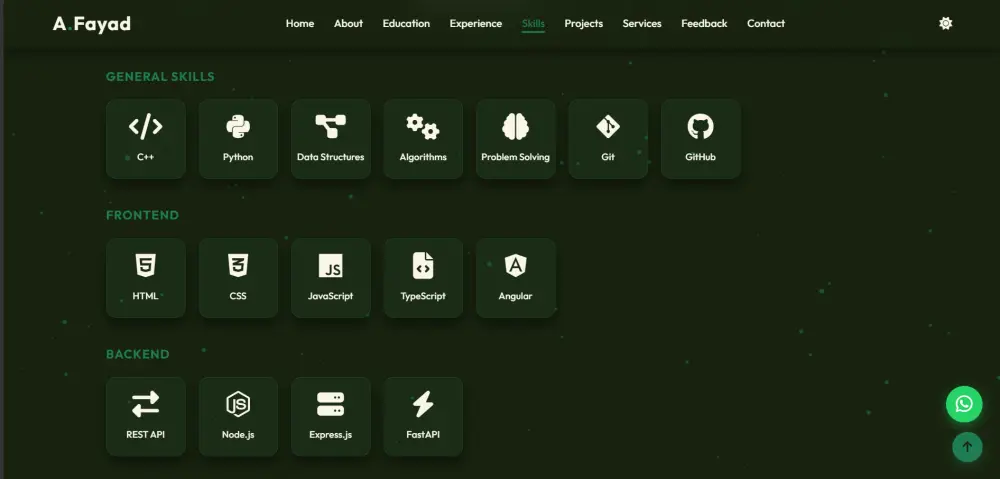Click the "Node.js" label text
Viewport: 1000px width, 479px height.
[238, 434]
